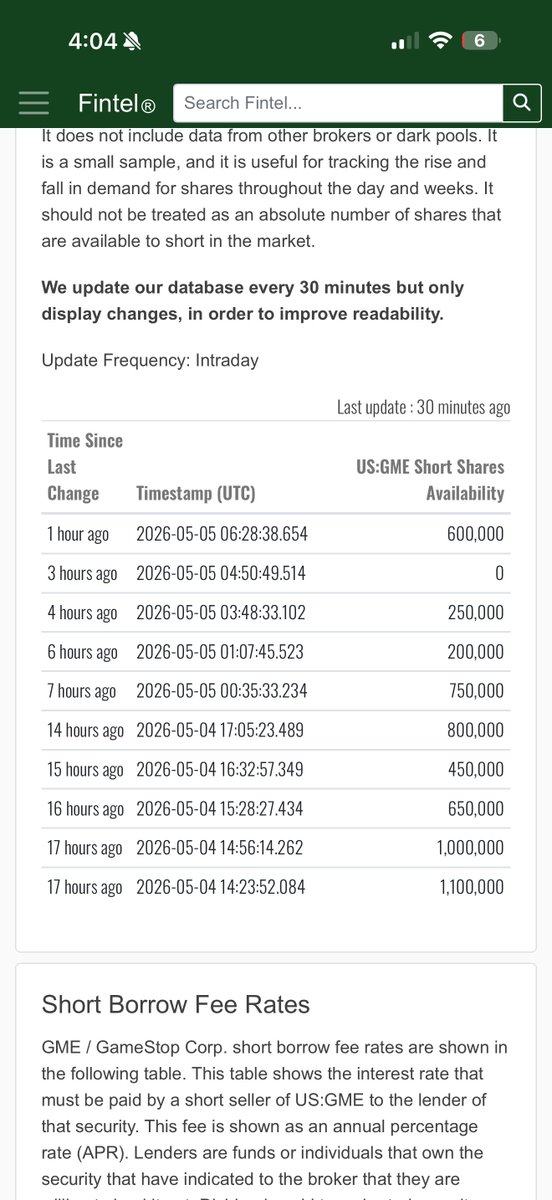Select US:GME Short Shares Availability header
Screen dimensions: 552x1200
click(431, 480)
